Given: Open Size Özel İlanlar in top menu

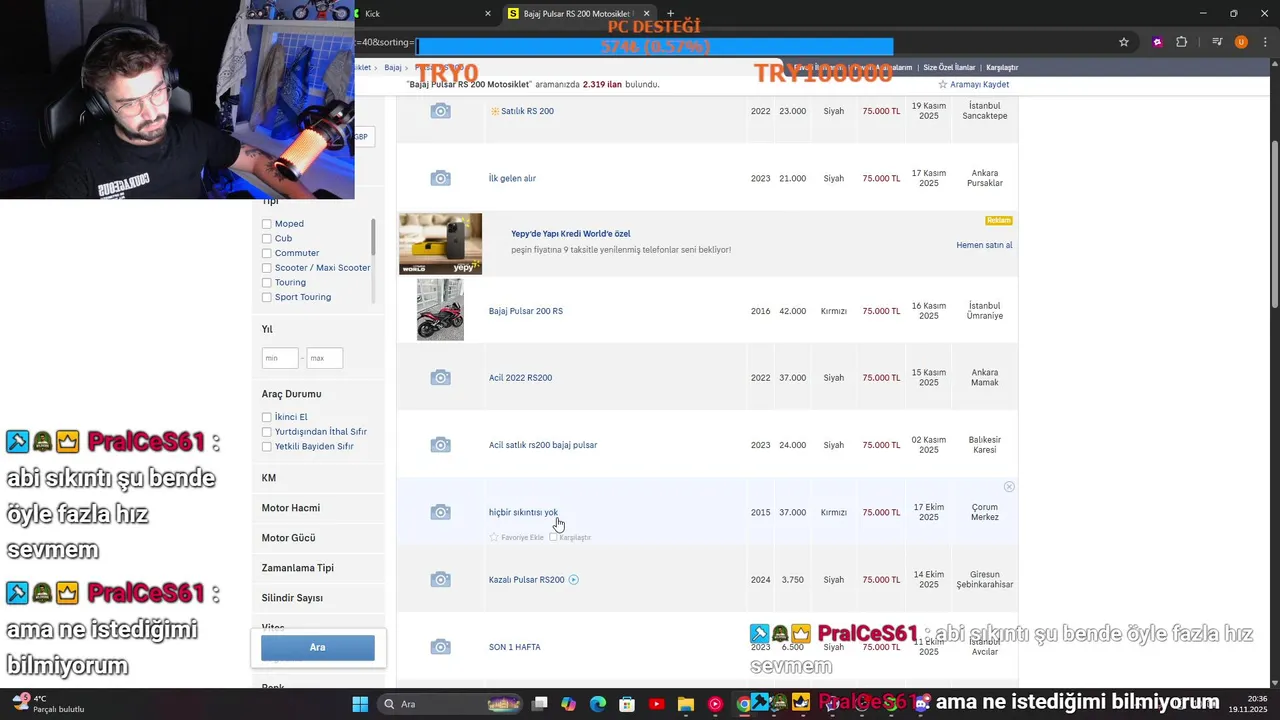Looking at the screenshot, I should (949, 67).
